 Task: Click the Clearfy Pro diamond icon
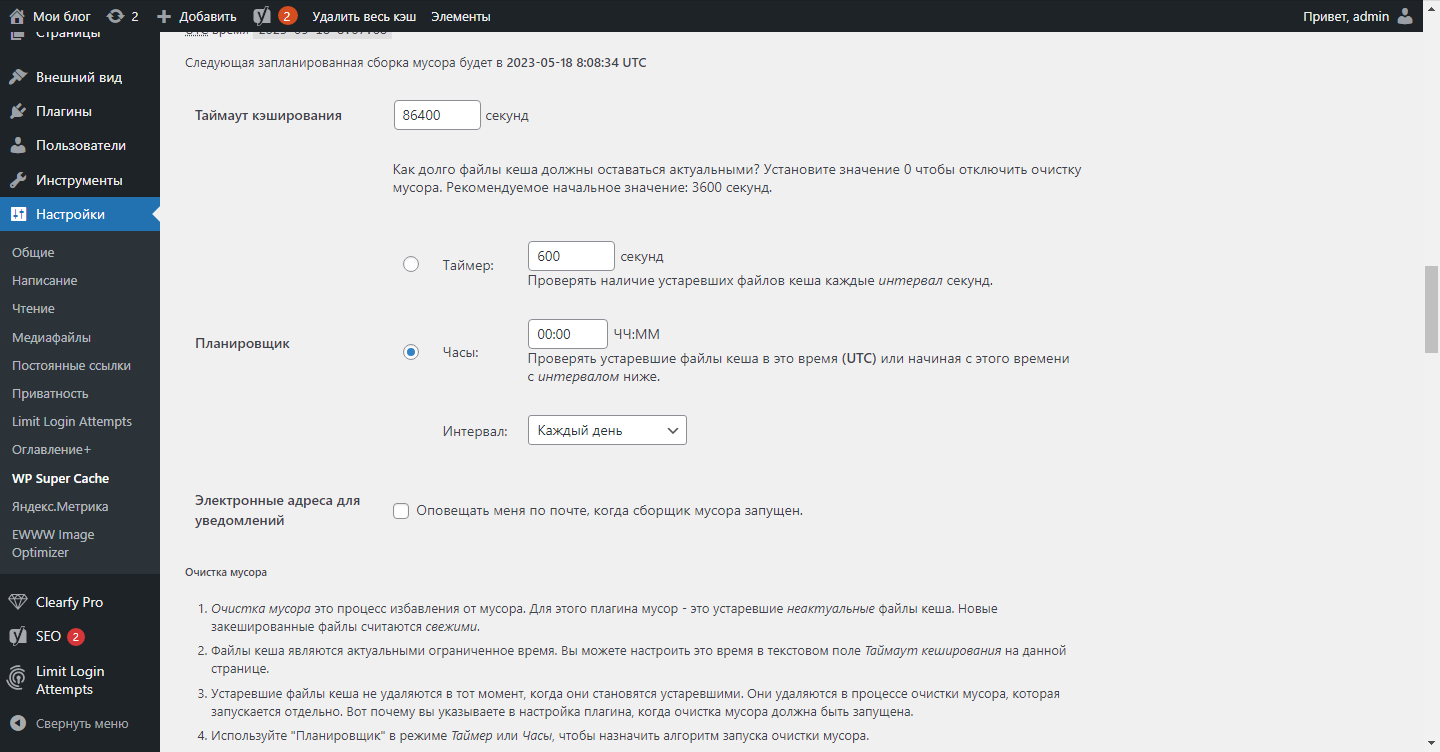[x=18, y=602]
